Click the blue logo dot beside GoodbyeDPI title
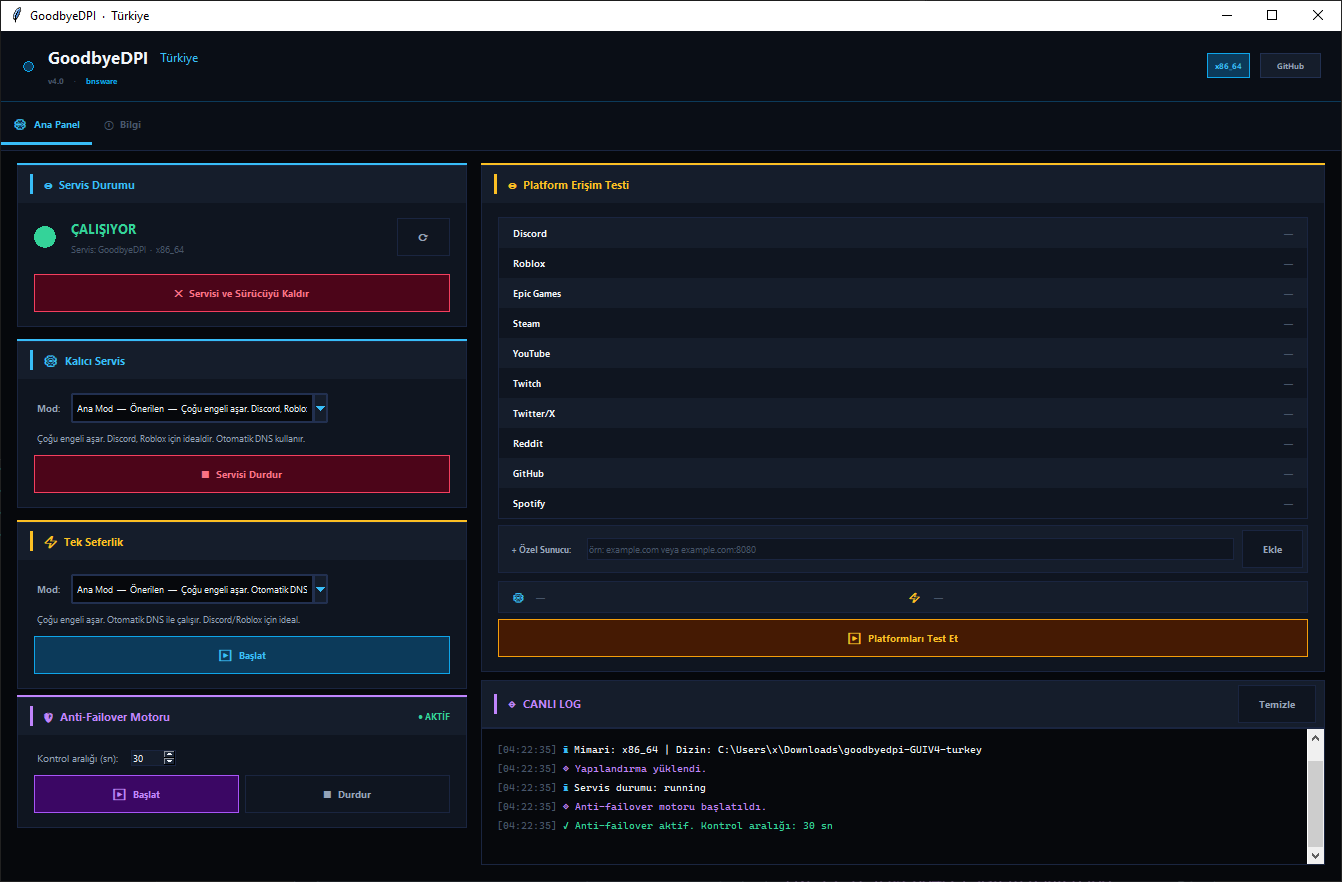Image resolution: width=1342 pixels, height=882 pixels. point(28,66)
